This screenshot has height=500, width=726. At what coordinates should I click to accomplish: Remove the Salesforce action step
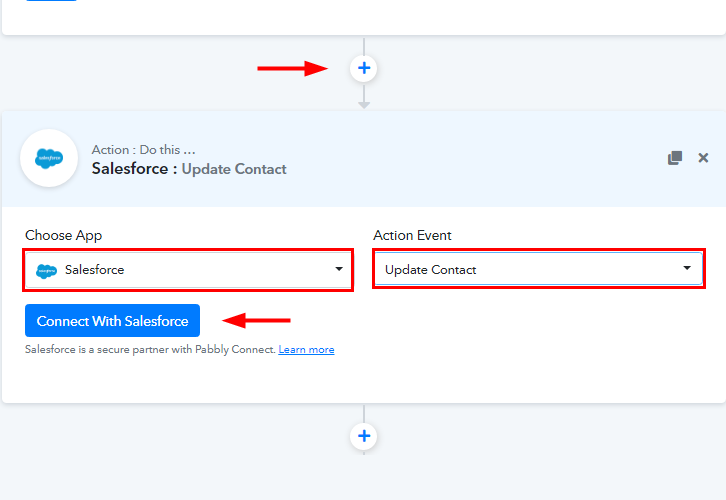(703, 158)
